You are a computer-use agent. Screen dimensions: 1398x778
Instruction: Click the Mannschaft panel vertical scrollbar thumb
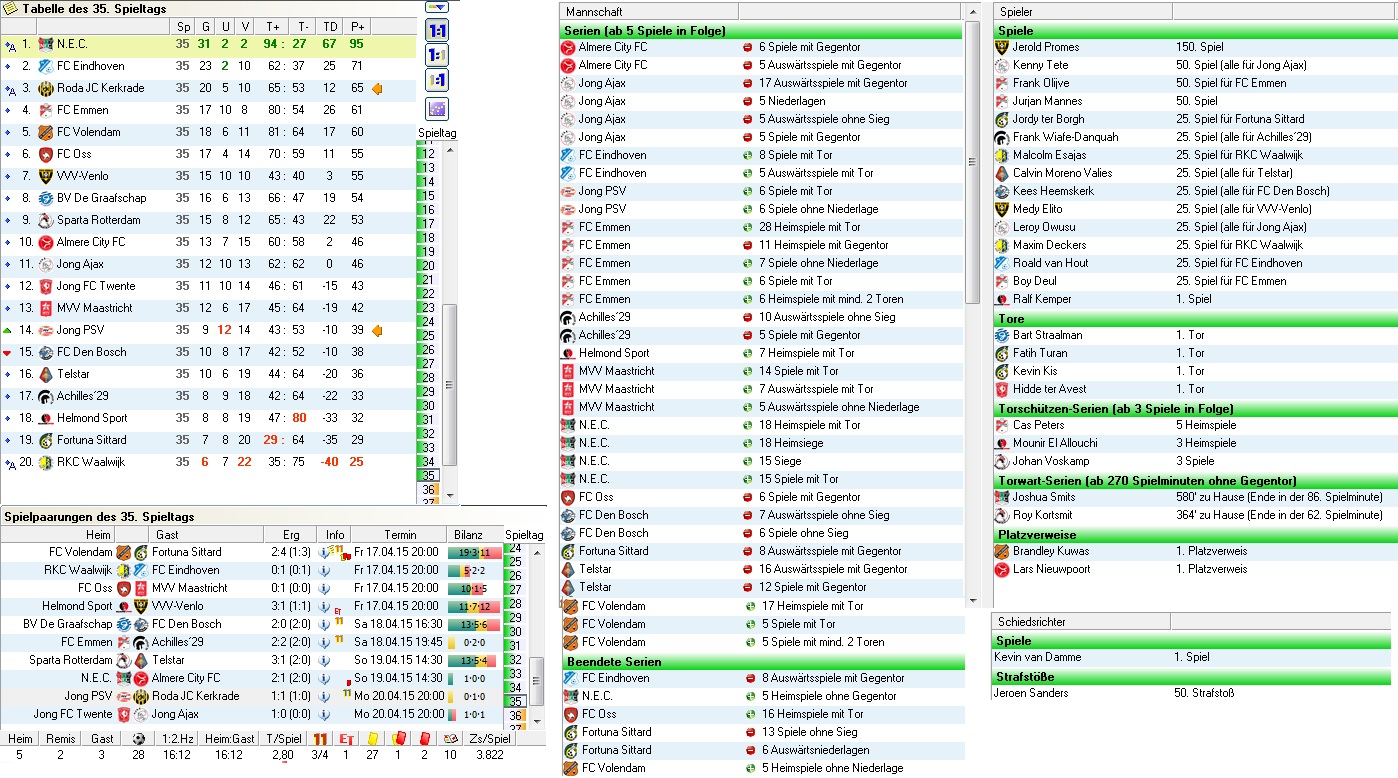tap(972, 163)
